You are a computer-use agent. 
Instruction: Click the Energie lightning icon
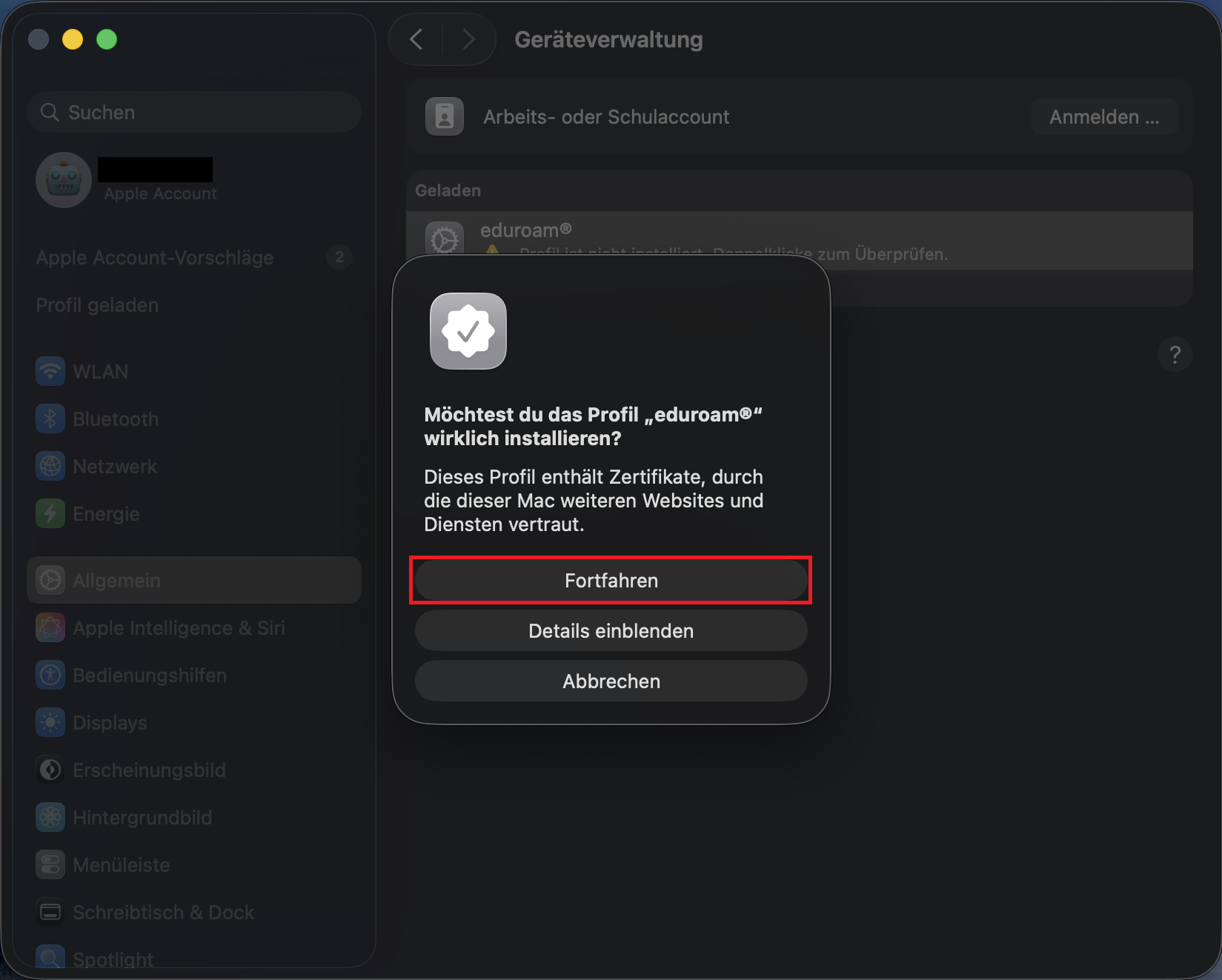[x=50, y=513]
